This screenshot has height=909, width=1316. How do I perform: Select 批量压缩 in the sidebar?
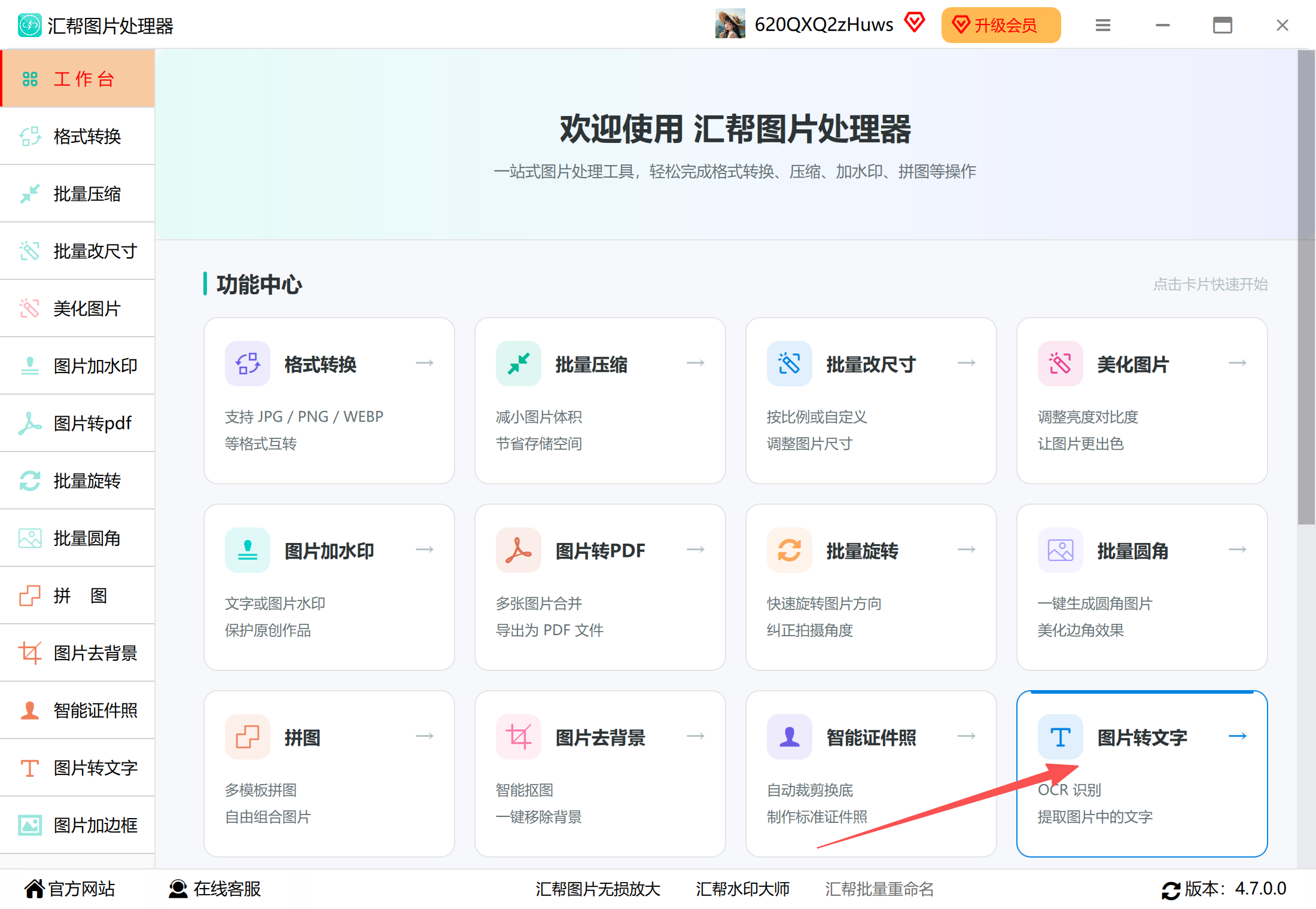pos(78,194)
